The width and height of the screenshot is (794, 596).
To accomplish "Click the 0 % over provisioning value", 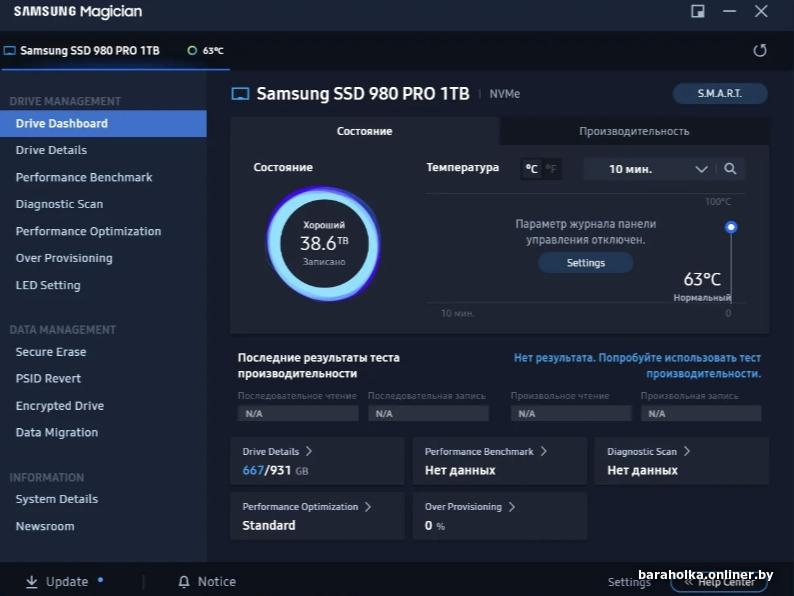I will [434, 526].
